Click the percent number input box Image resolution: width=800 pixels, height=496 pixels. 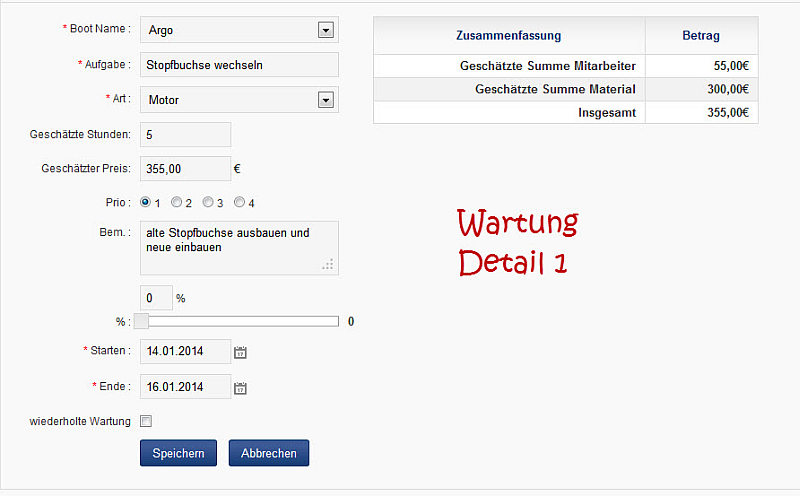[x=156, y=298]
